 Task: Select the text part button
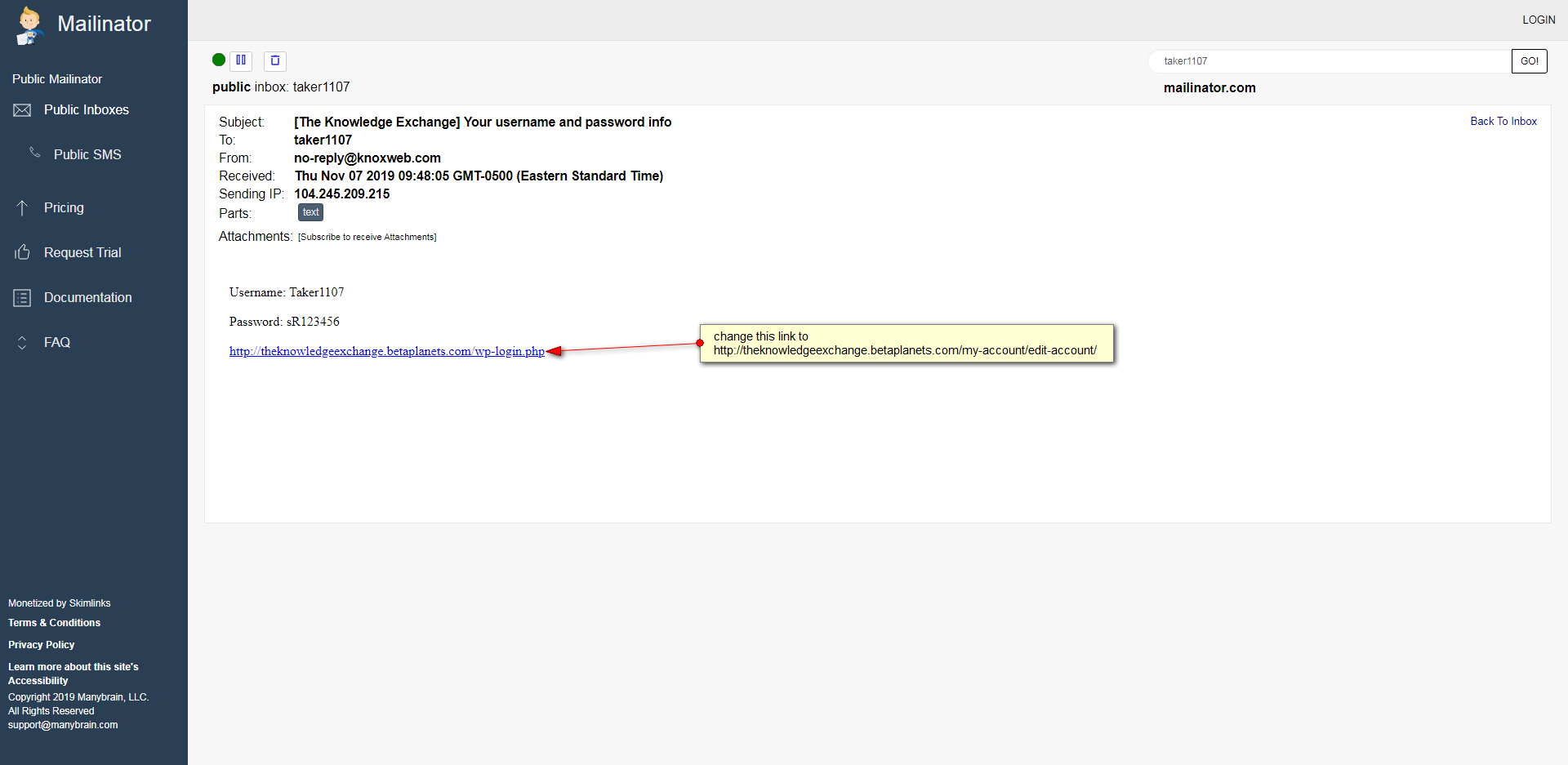pos(310,212)
